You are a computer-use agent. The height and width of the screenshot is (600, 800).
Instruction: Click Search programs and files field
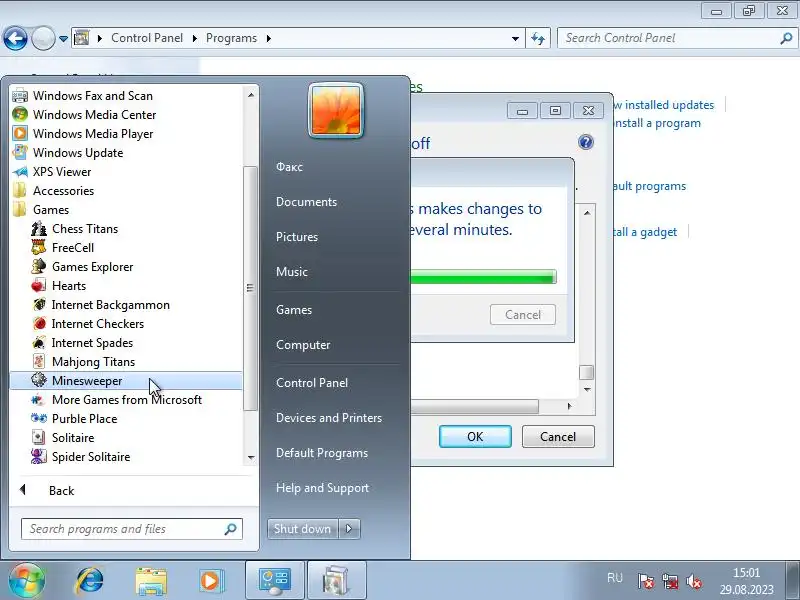tap(132, 529)
